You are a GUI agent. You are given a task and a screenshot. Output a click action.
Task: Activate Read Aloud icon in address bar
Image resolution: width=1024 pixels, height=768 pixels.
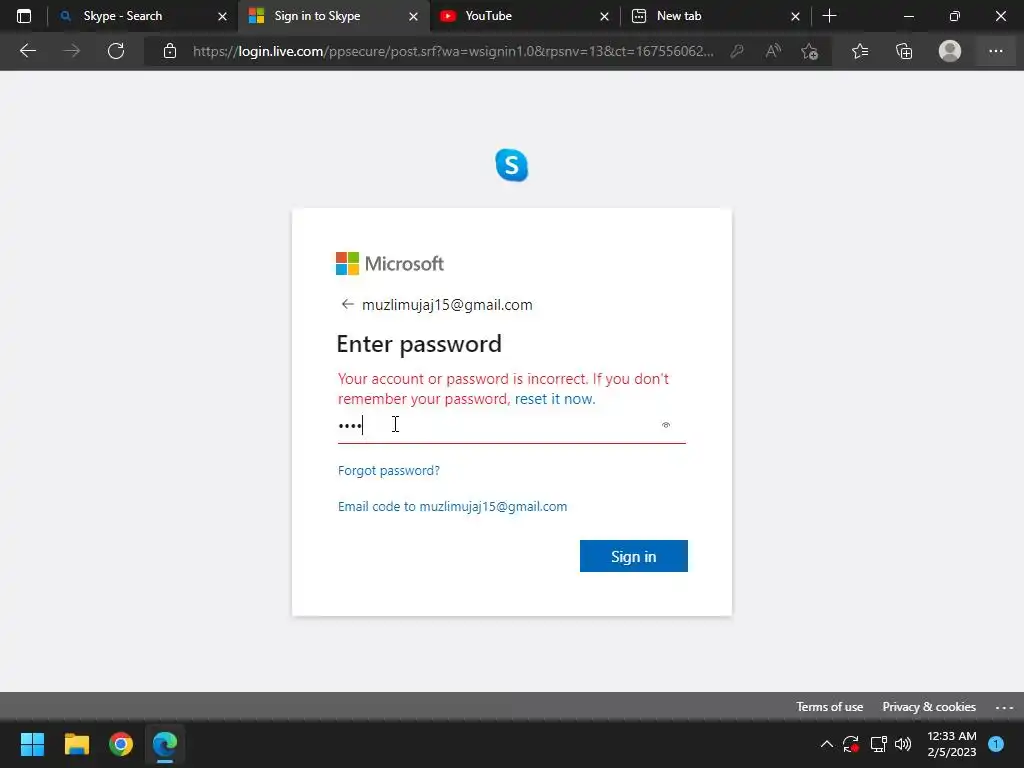point(773,51)
